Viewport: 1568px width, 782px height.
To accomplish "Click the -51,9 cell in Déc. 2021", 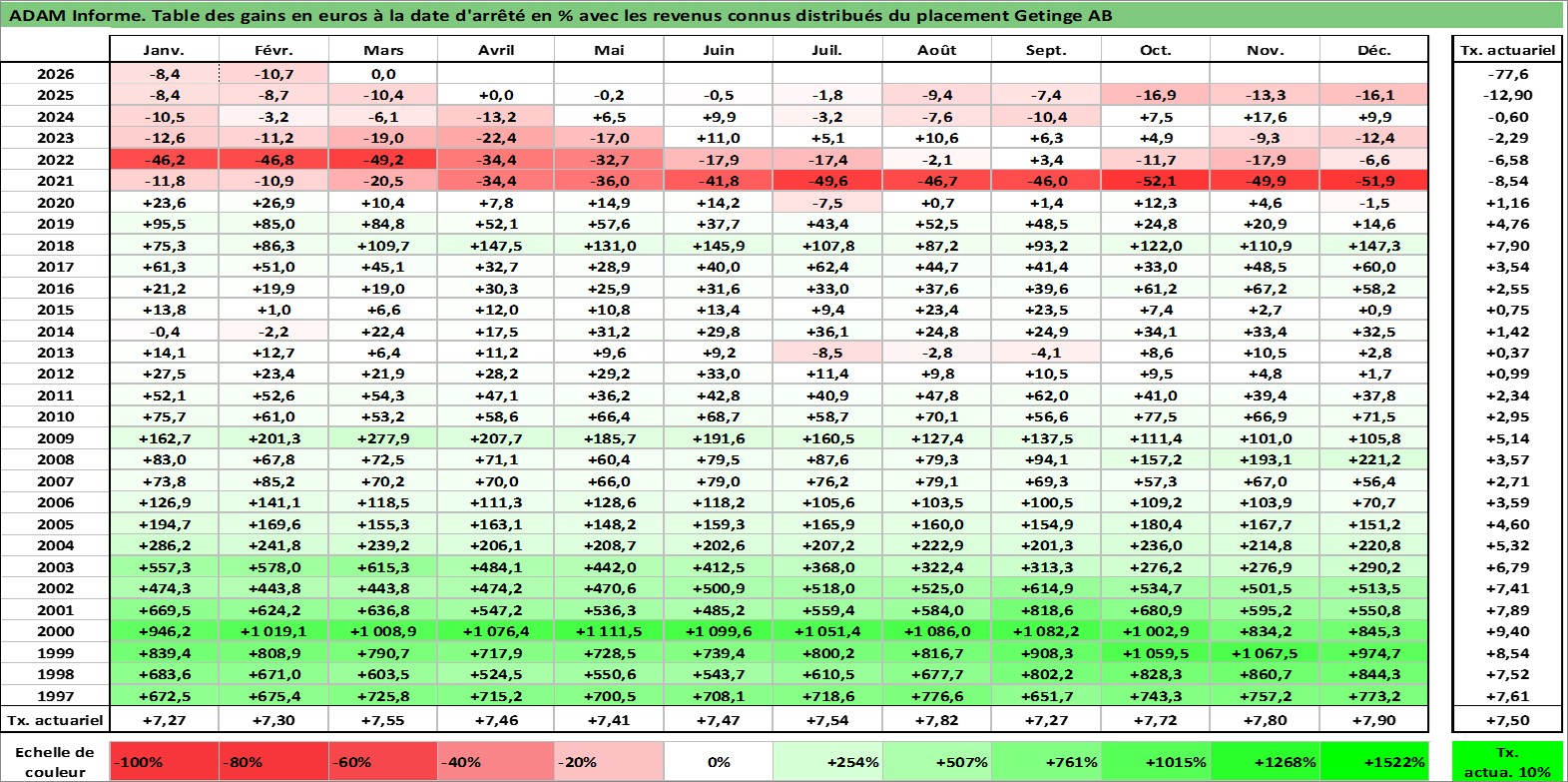I will click(x=1374, y=181).
